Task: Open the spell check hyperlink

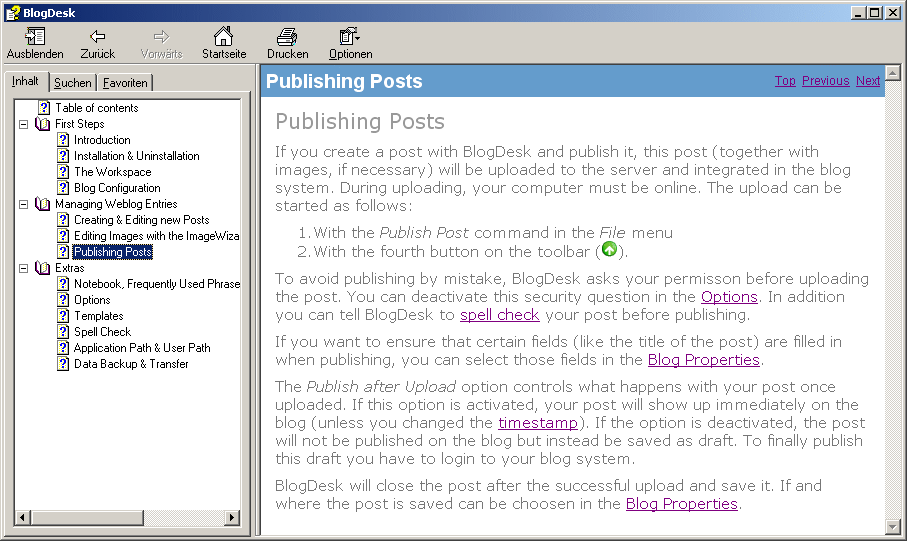Action: tap(499, 315)
